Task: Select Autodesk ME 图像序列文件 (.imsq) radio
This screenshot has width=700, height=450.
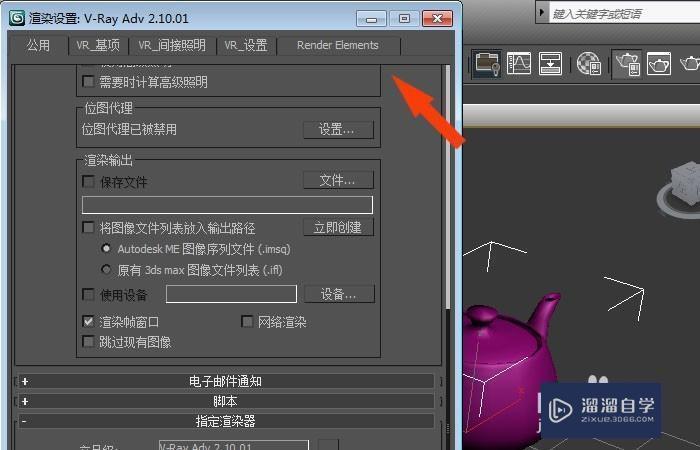Action: coord(106,248)
